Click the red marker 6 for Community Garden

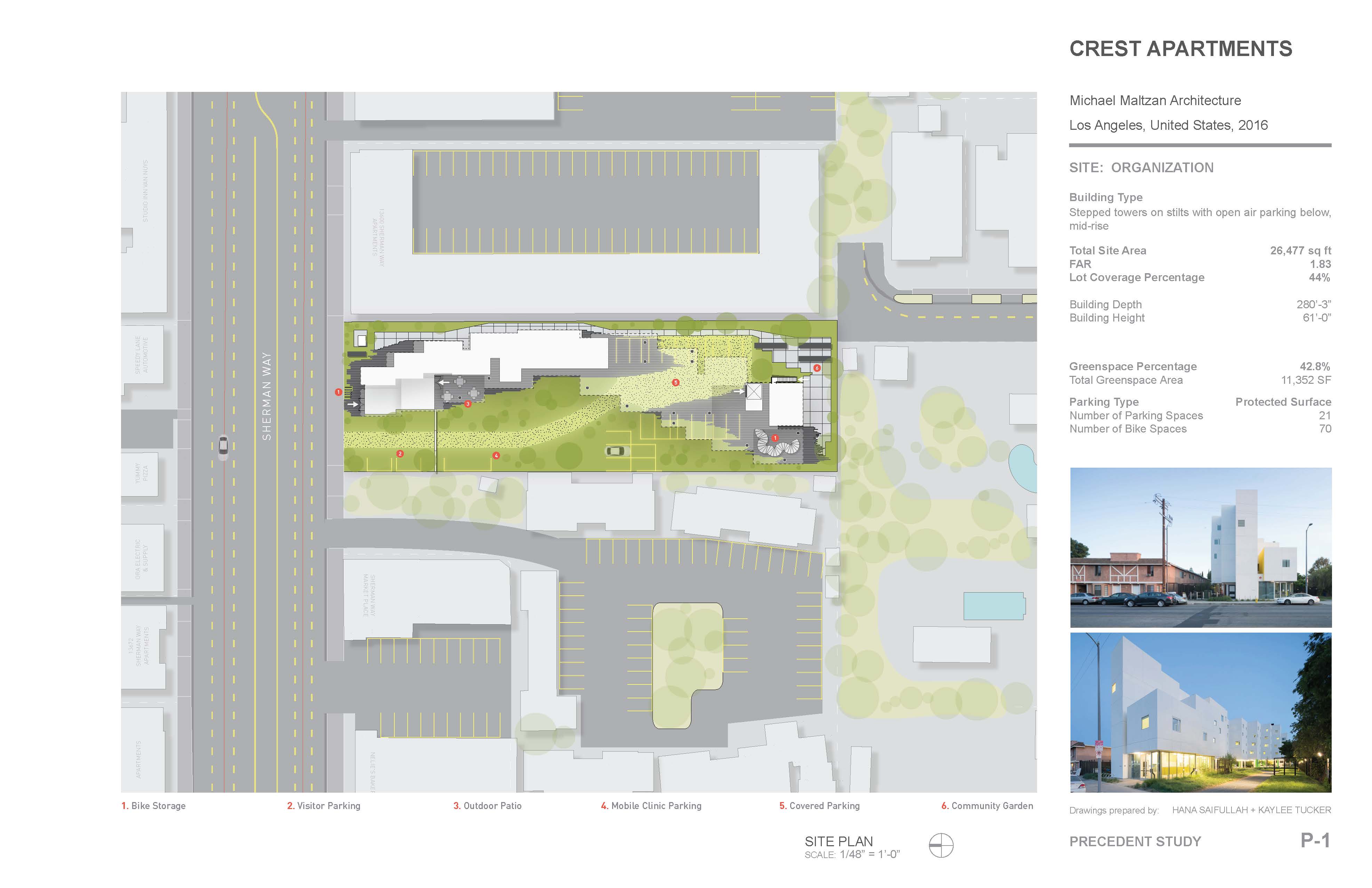(817, 368)
